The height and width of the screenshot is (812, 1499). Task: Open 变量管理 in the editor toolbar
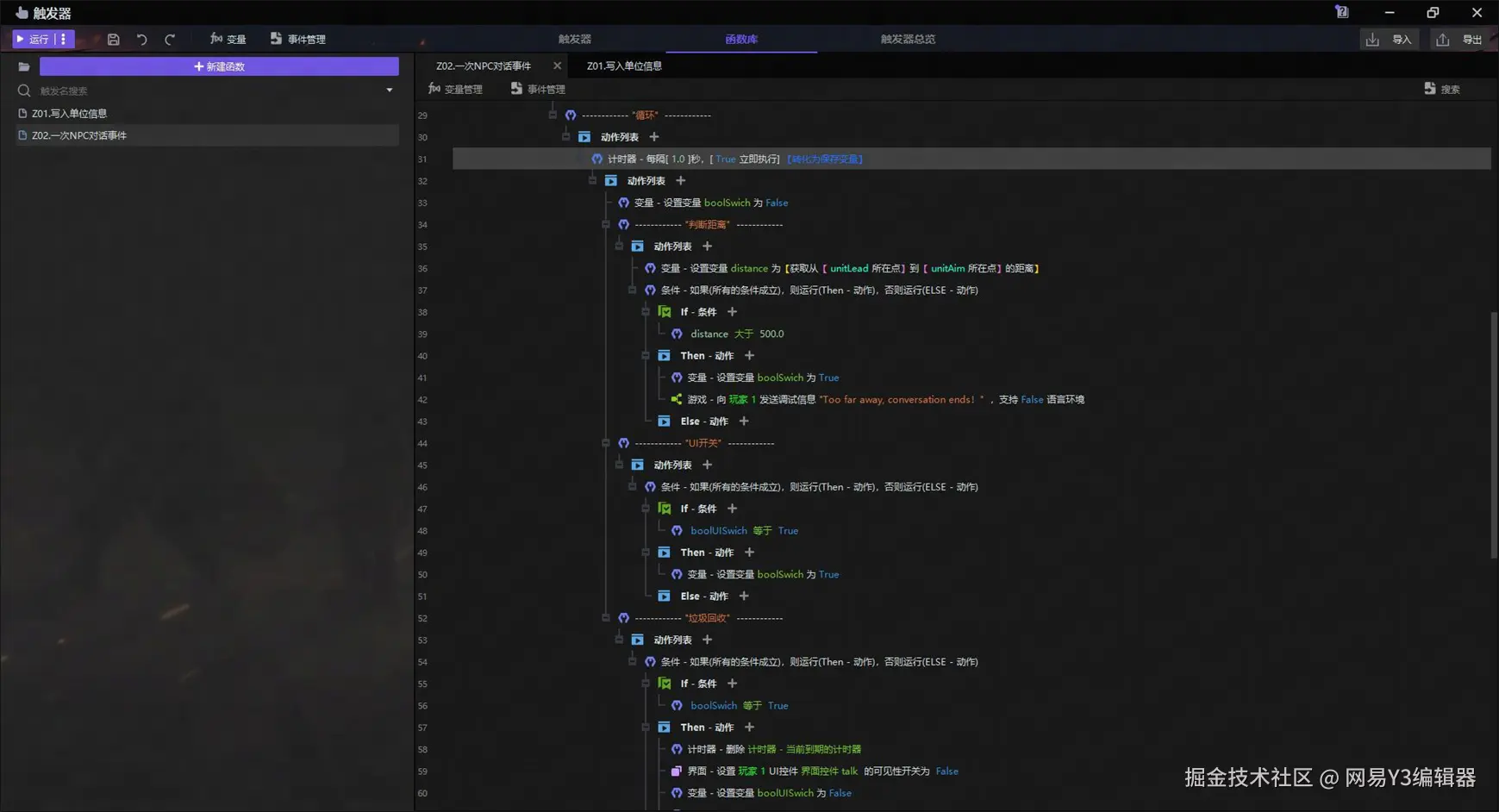click(455, 89)
